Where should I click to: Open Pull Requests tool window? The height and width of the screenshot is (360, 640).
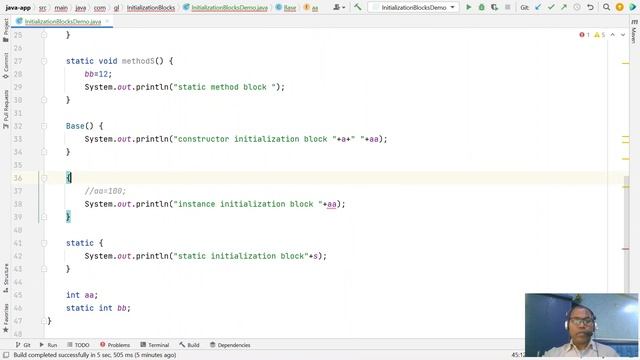(x=6, y=109)
